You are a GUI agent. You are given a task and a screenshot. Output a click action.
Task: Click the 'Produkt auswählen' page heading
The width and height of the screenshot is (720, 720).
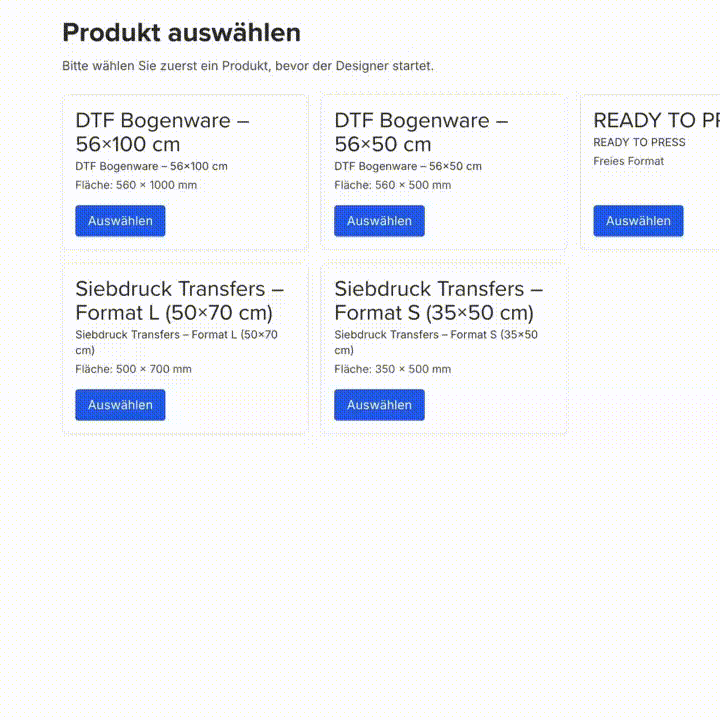181,33
